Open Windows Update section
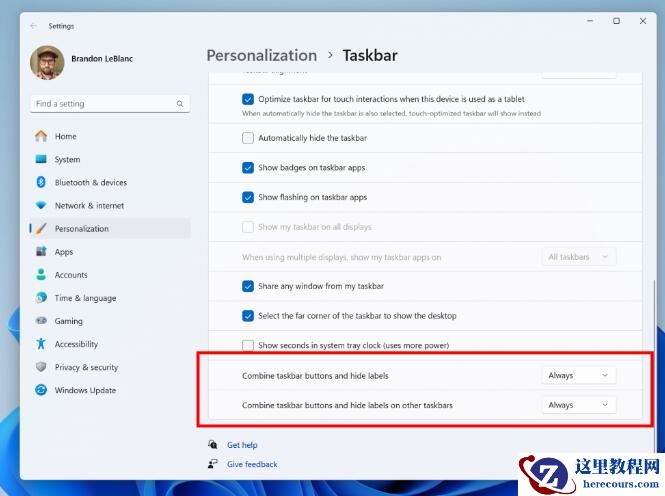The height and width of the screenshot is (496, 665). pyautogui.click(x=110, y=390)
